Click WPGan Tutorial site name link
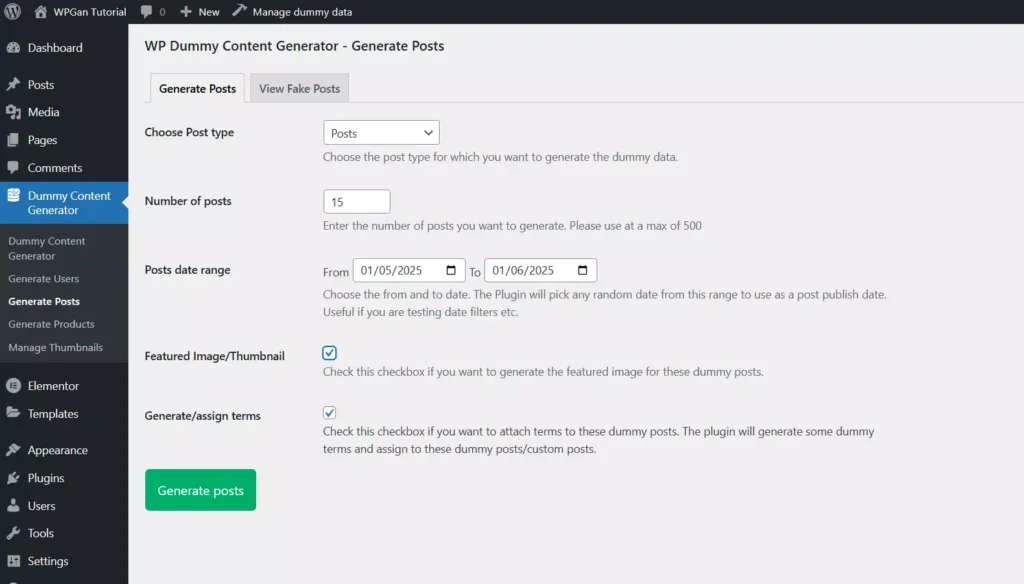The image size is (1024, 584). (89, 12)
